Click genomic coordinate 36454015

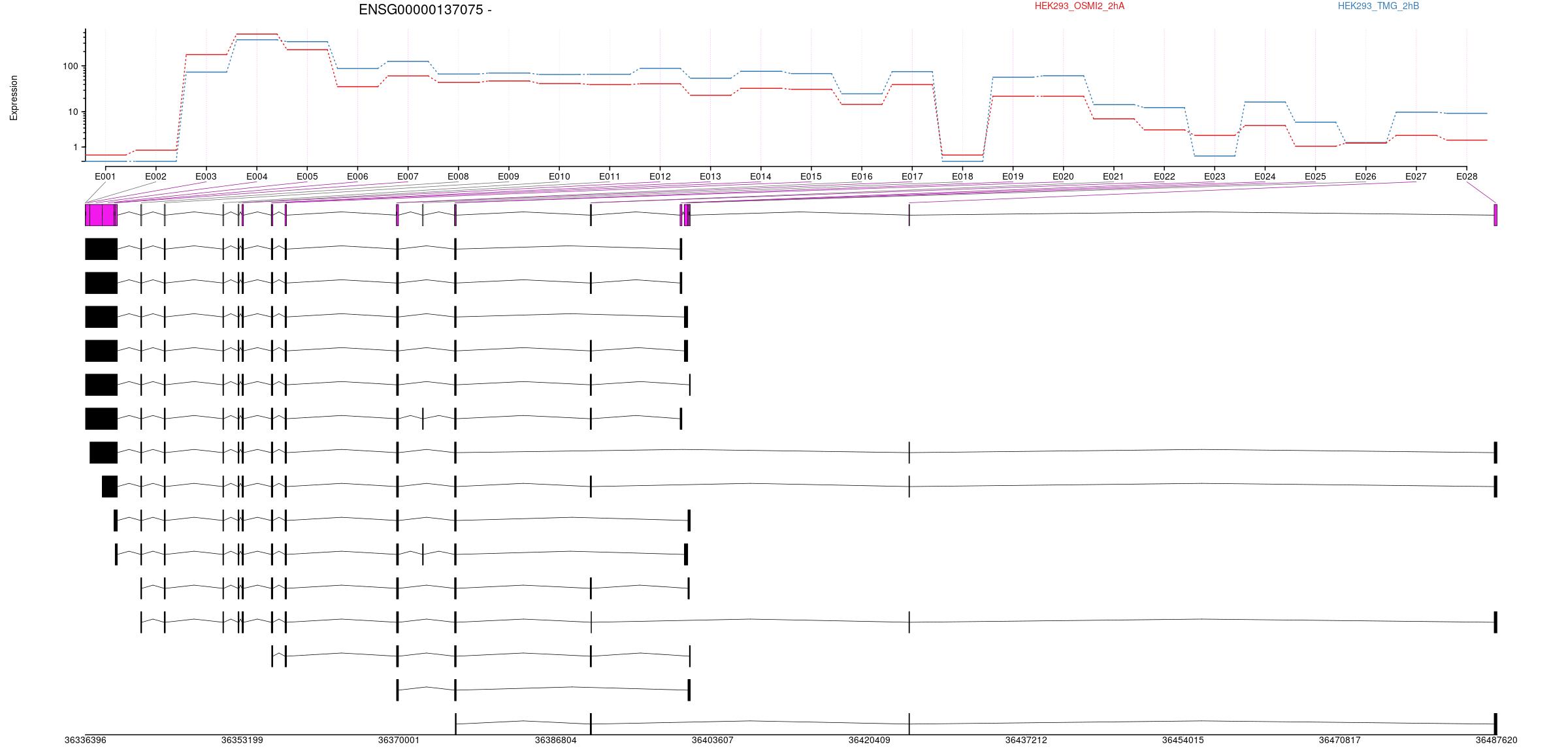point(1183,740)
